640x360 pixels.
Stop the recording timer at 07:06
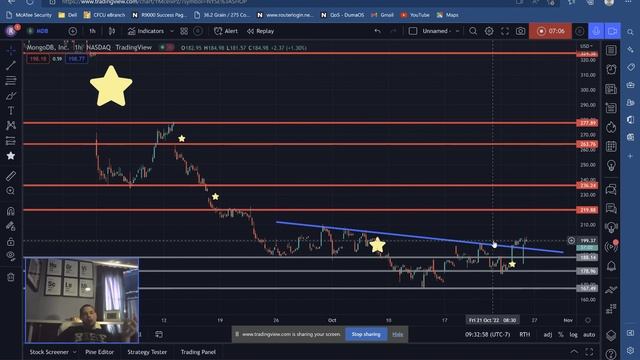click(x=551, y=31)
